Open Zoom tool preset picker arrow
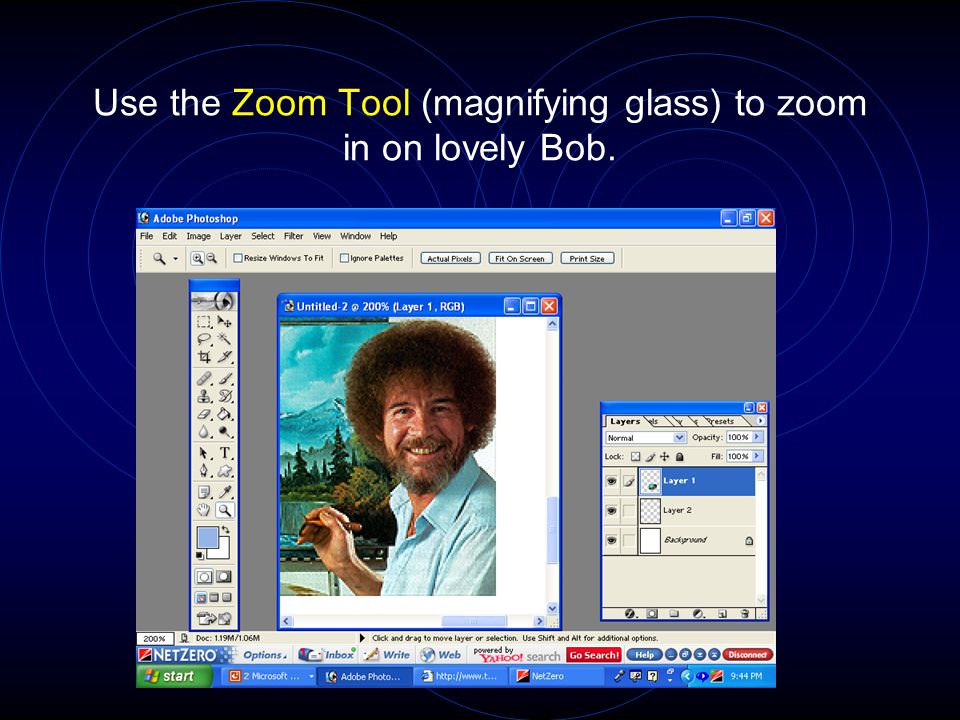The image size is (960, 720). 175,259
